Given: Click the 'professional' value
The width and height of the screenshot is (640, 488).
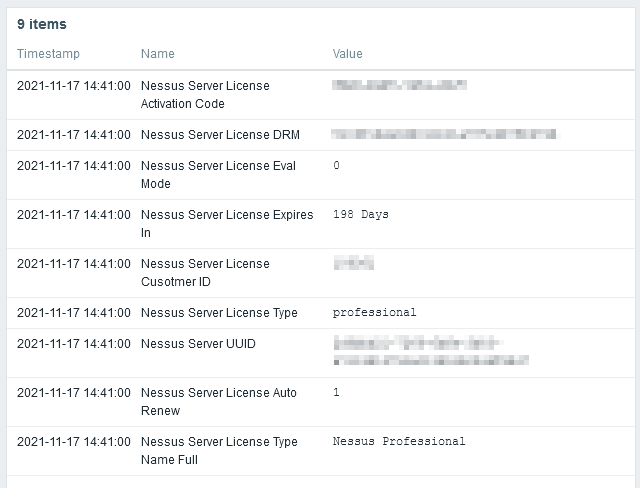Looking at the screenshot, I should (374, 313).
